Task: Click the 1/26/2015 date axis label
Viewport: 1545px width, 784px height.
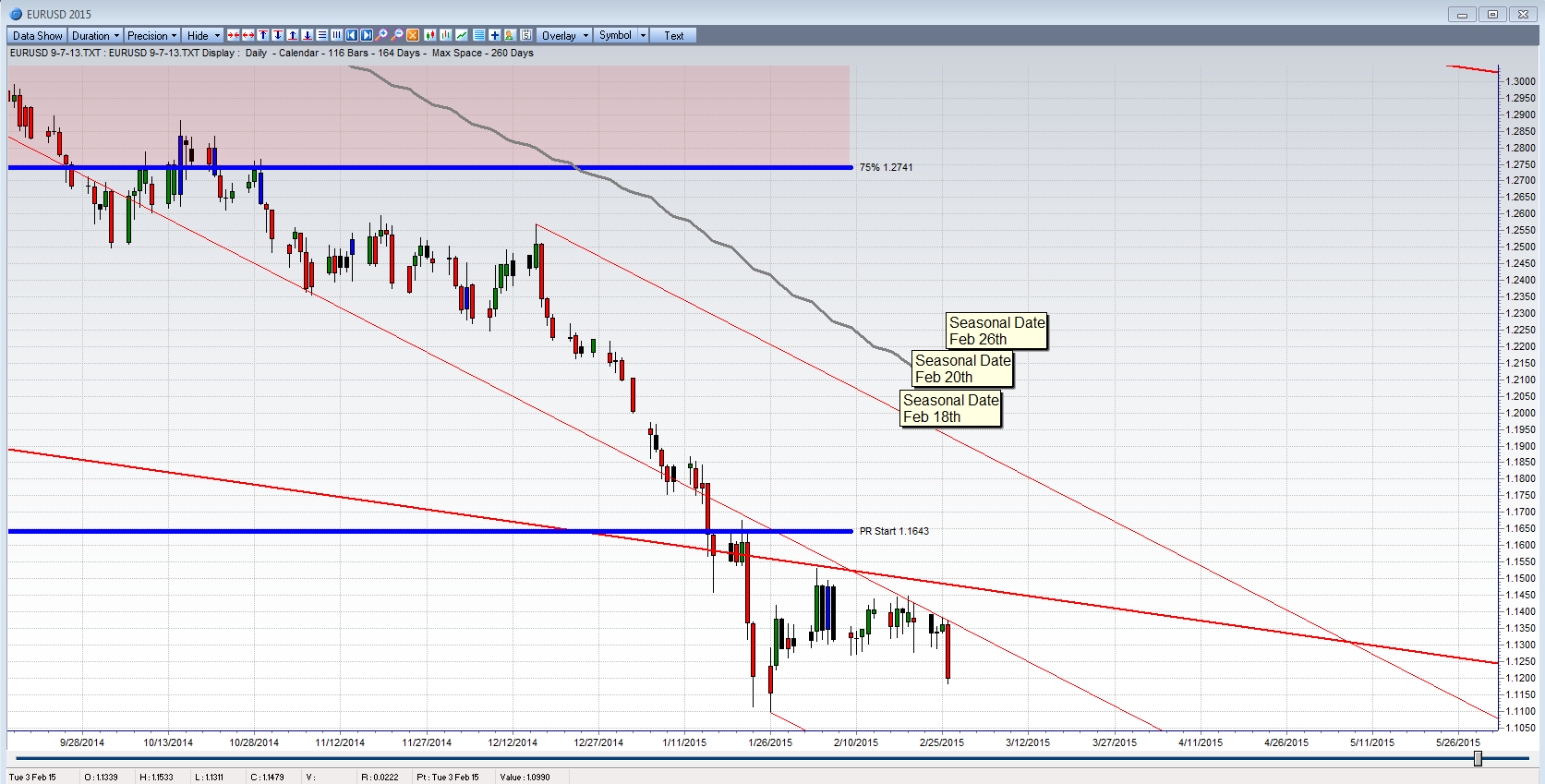Action: [x=770, y=742]
